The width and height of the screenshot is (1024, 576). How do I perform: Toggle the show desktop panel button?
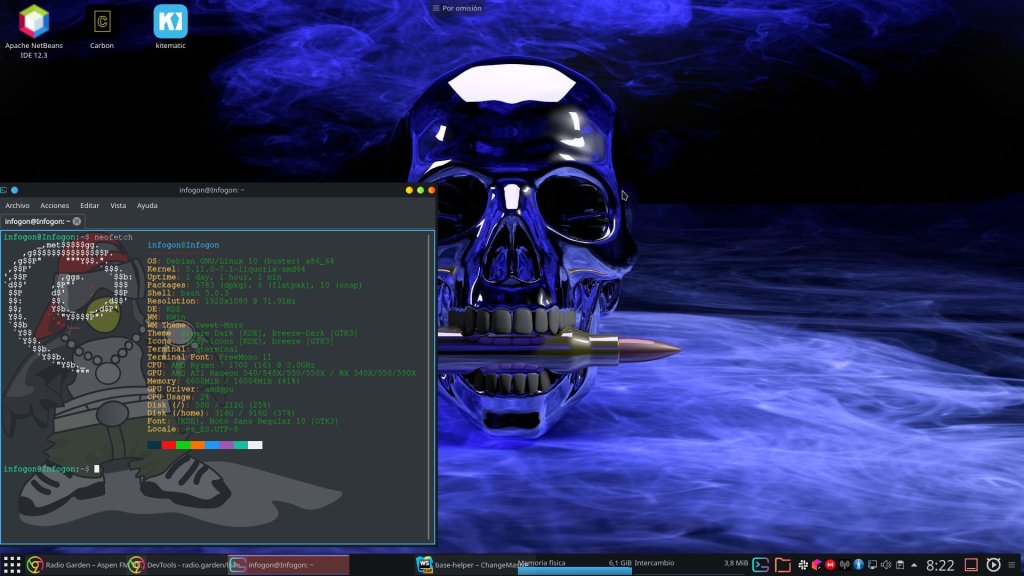pos(970,565)
